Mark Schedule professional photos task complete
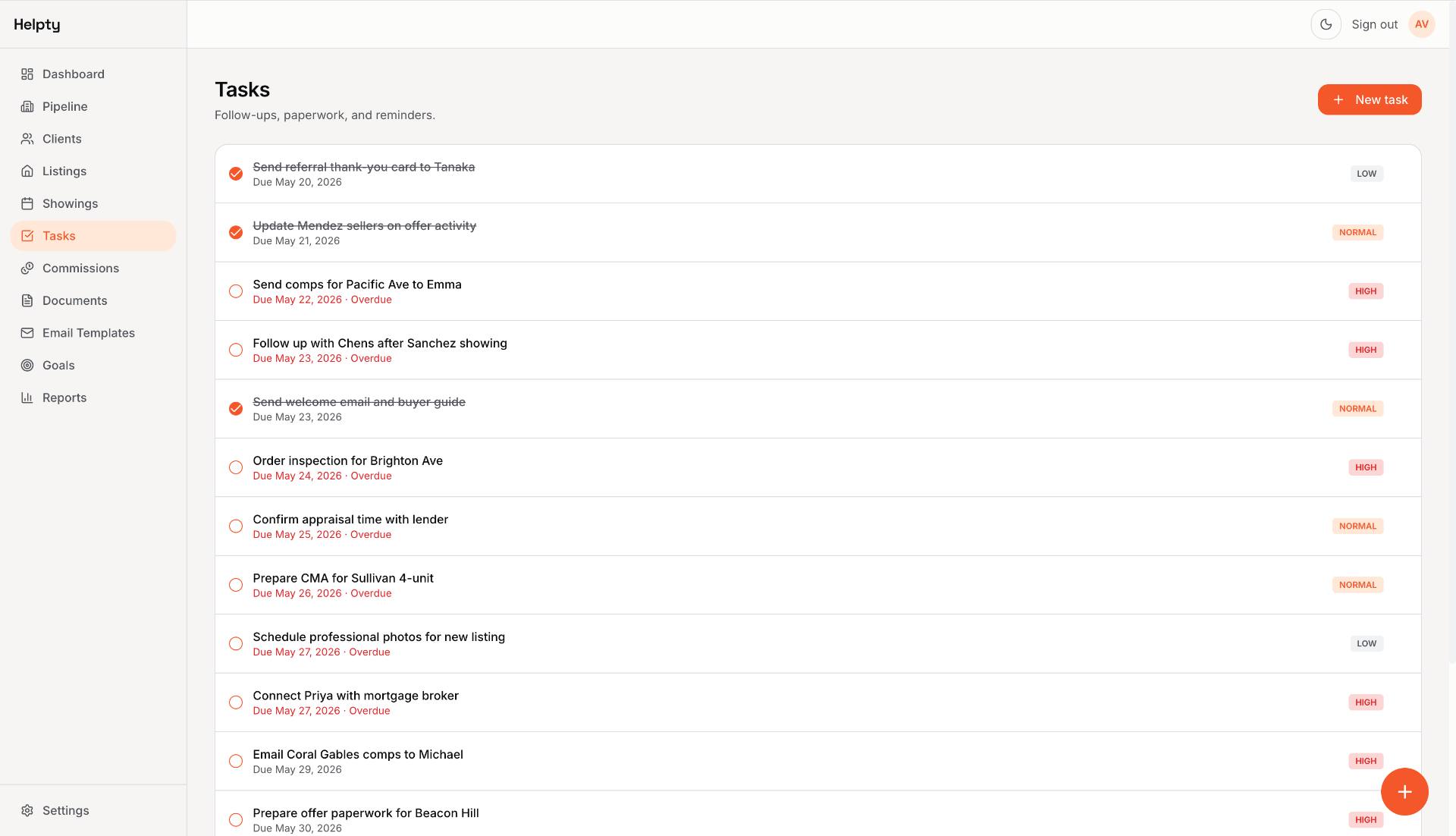This screenshot has width=1456, height=836. (236, 643)
